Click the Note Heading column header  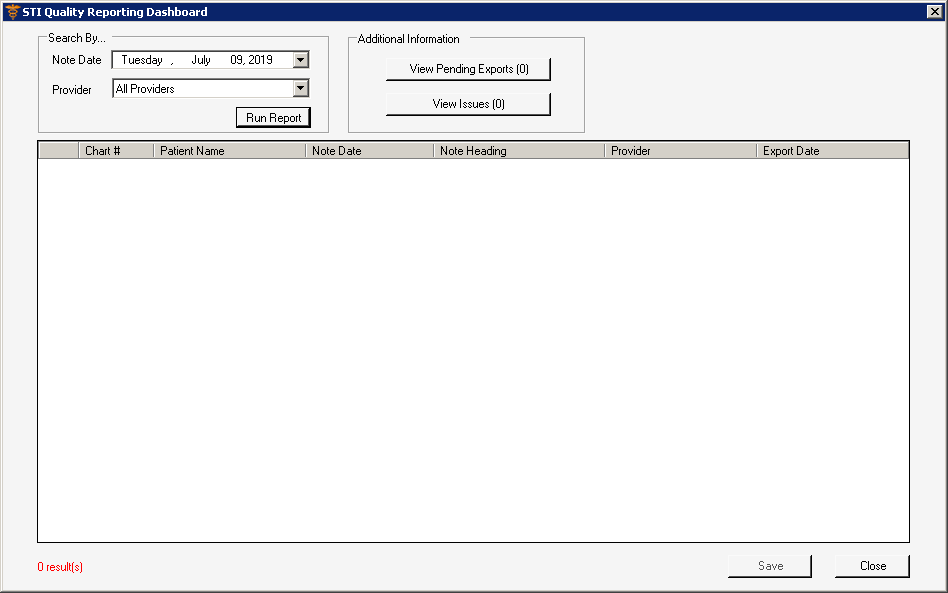click(x=518, y=151)
